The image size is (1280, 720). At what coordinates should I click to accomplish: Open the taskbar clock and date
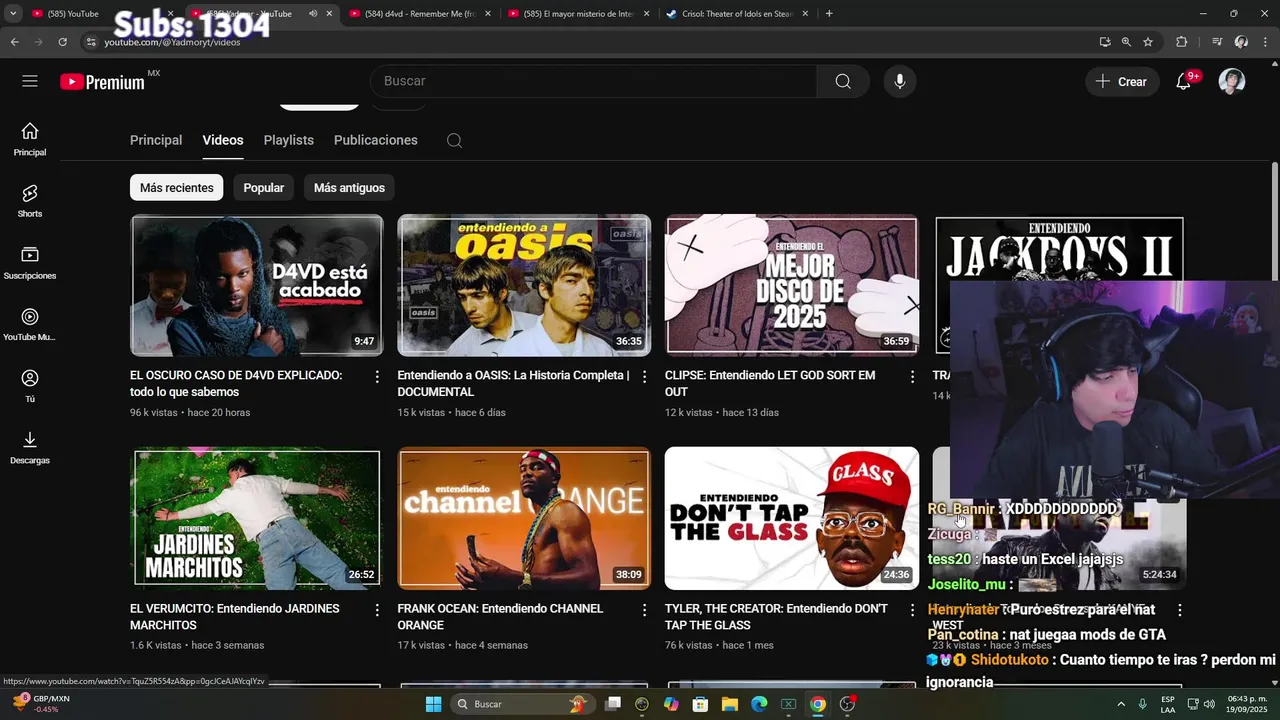point(1246,704)
